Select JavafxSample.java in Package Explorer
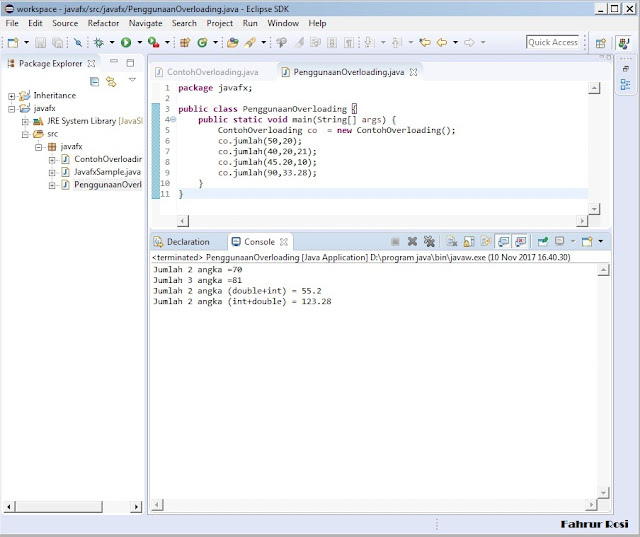This screenshot has height=537, width=640. pos(107,172)
